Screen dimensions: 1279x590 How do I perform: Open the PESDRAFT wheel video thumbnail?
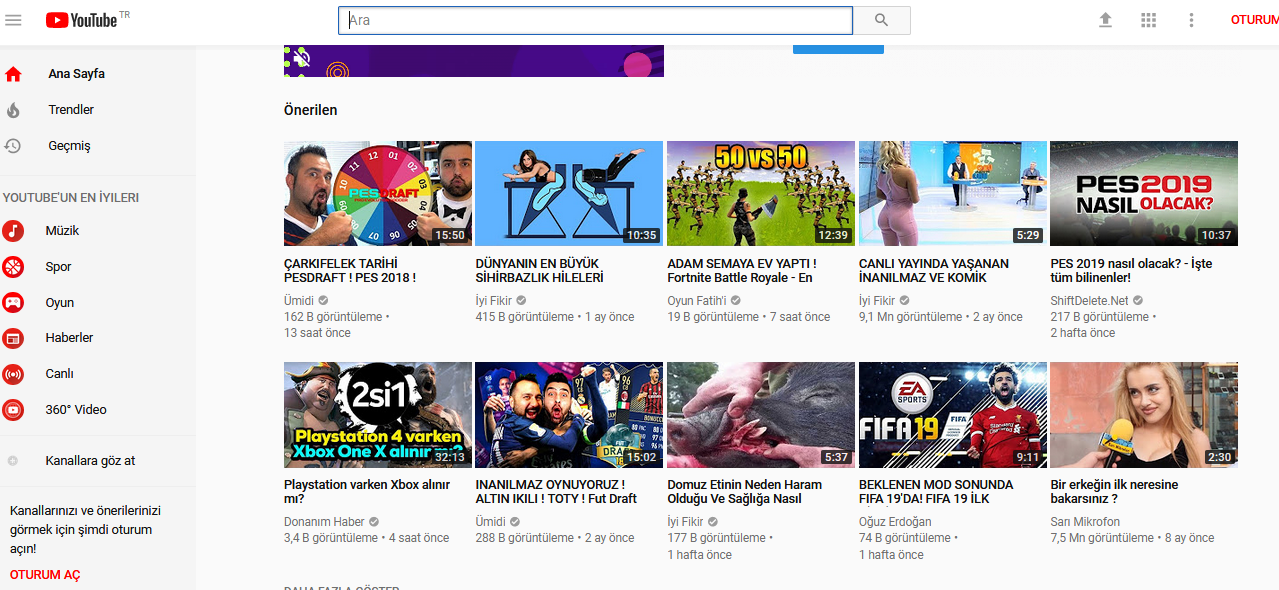click(x=378, y=193)
